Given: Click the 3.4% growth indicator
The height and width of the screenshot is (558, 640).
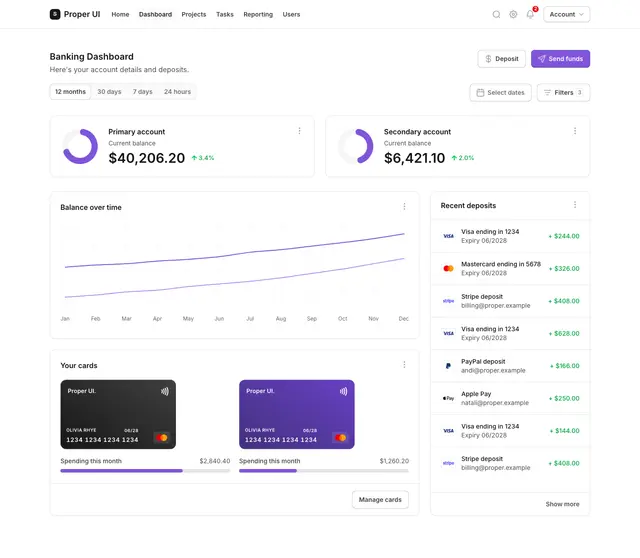Looking at the screenshot, I should tap(203, 158).
